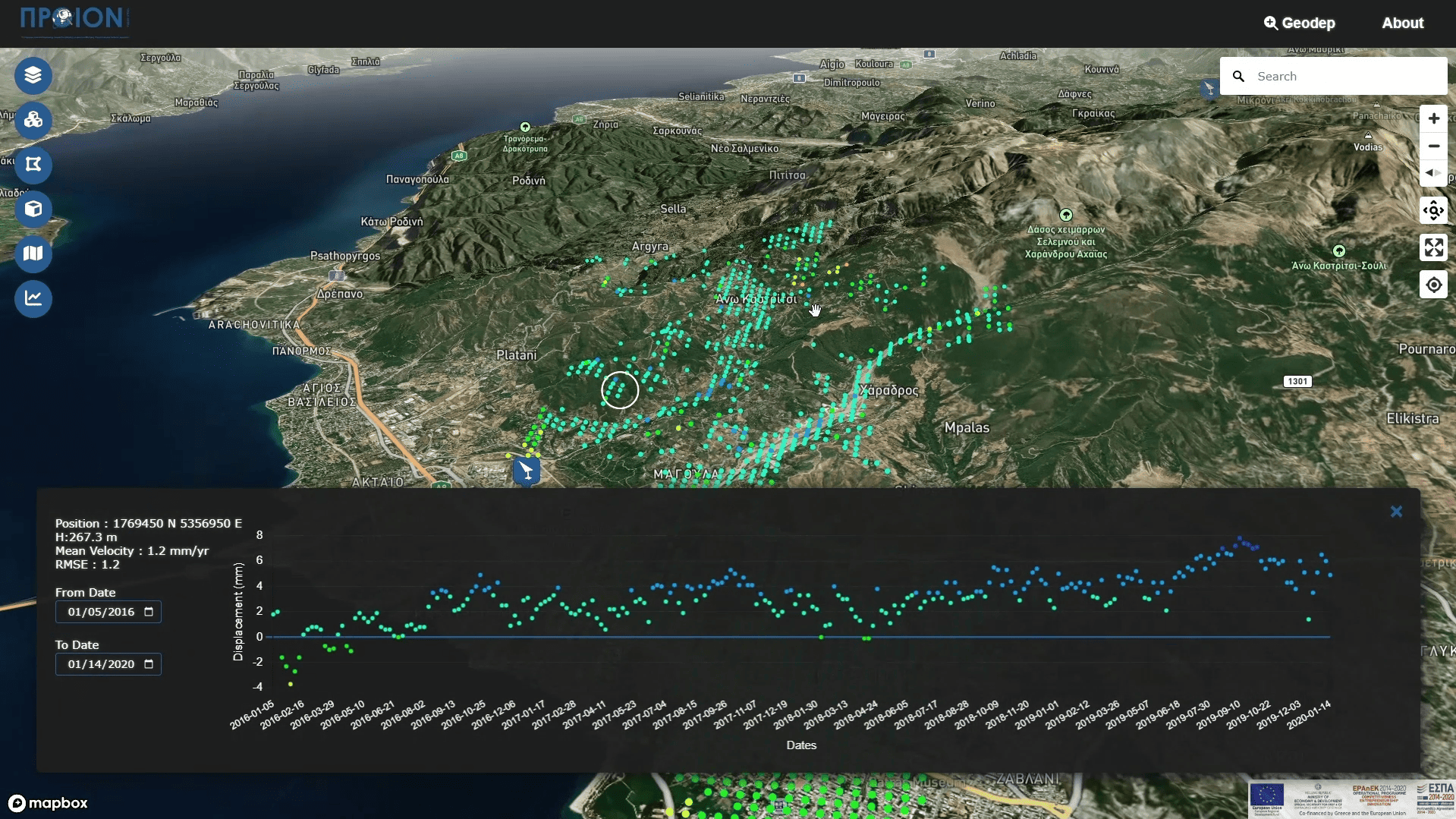
Task: Open the About page
Action: click(x=1402, y=23)
